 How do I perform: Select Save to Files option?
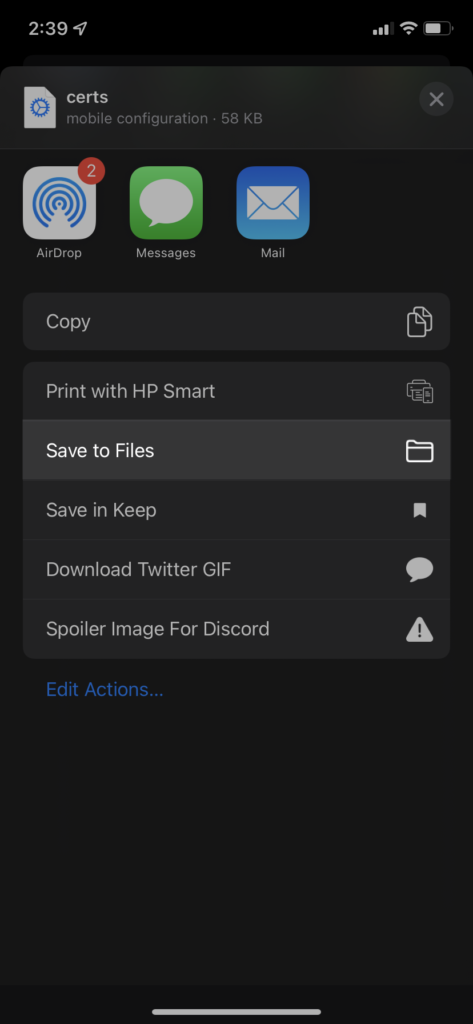pyautogui.click(x=236, y=451)
